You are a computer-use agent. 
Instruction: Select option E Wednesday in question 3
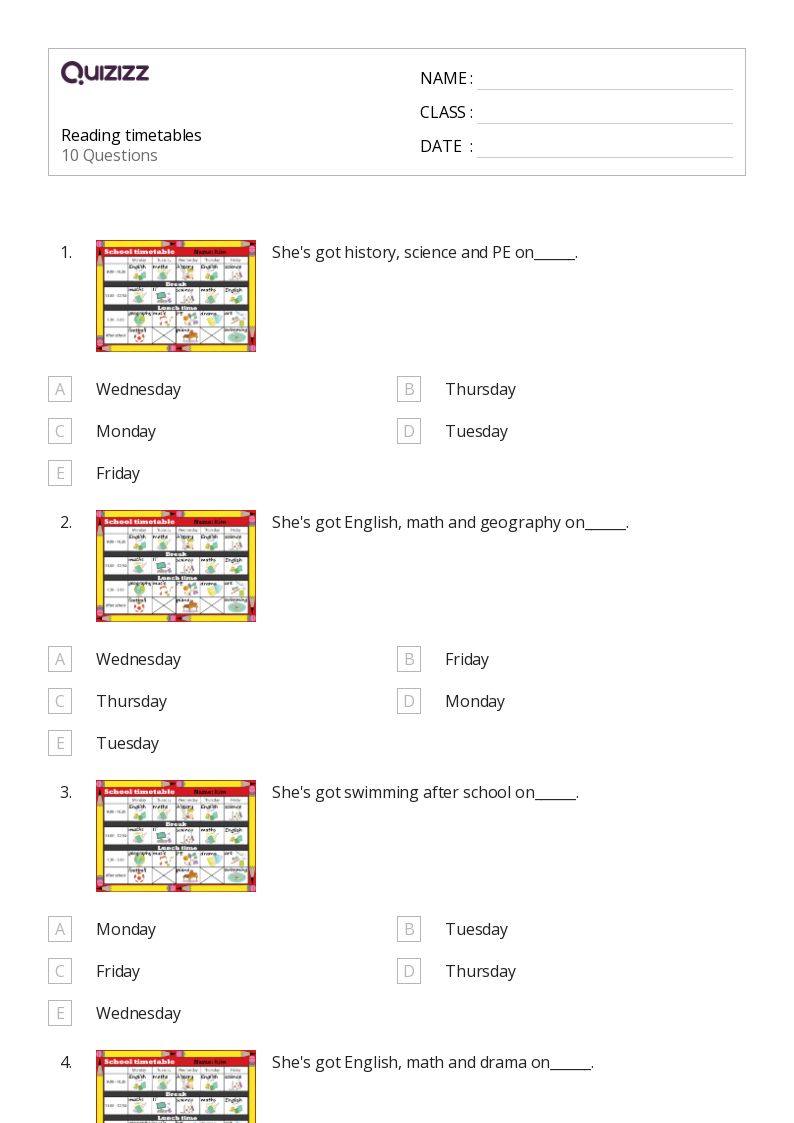coord(60,1013)
